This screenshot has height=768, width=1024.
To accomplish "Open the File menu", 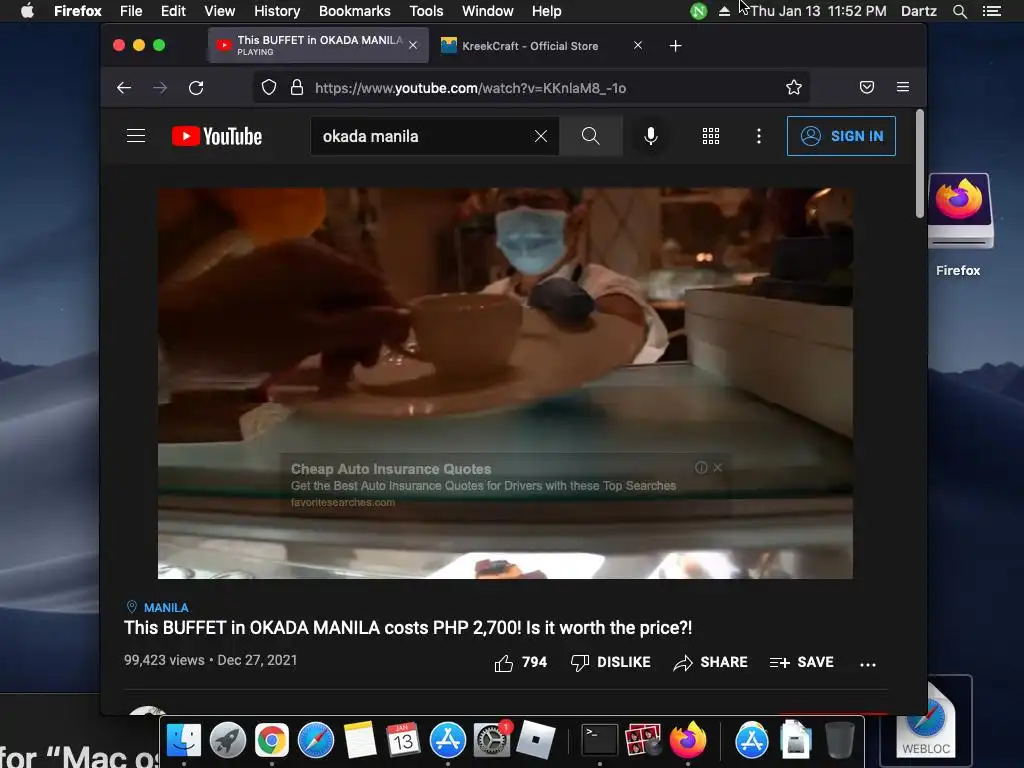I will coord(131,11).
